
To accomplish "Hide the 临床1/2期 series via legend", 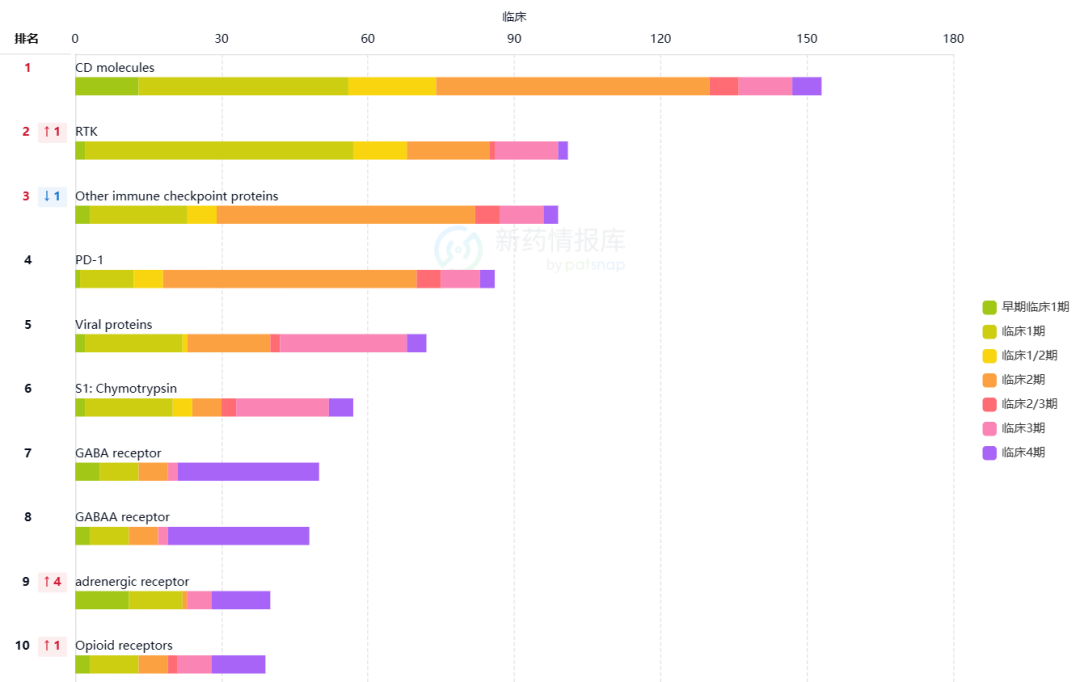I will (x=1020, y=355).
